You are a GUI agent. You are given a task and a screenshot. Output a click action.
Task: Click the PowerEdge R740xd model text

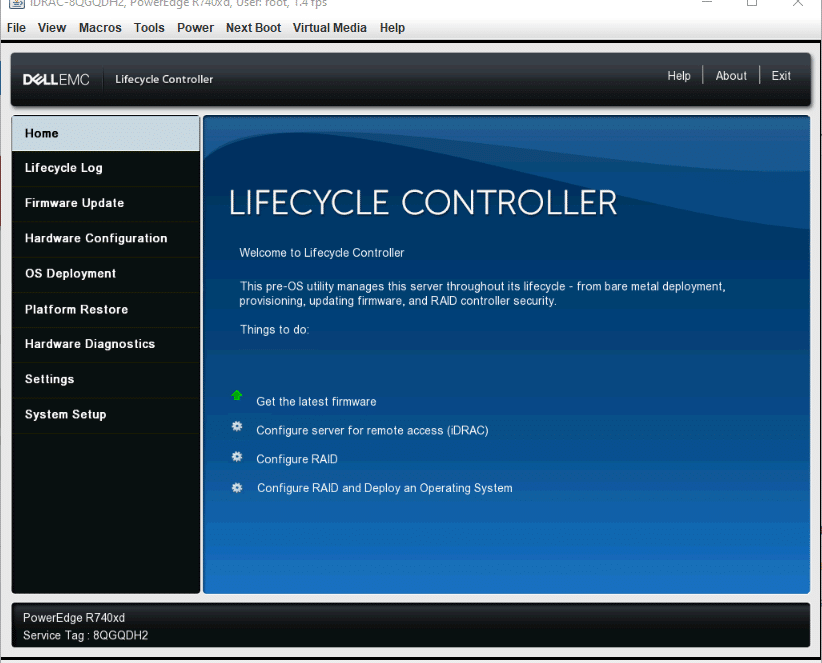coord(74,618)
